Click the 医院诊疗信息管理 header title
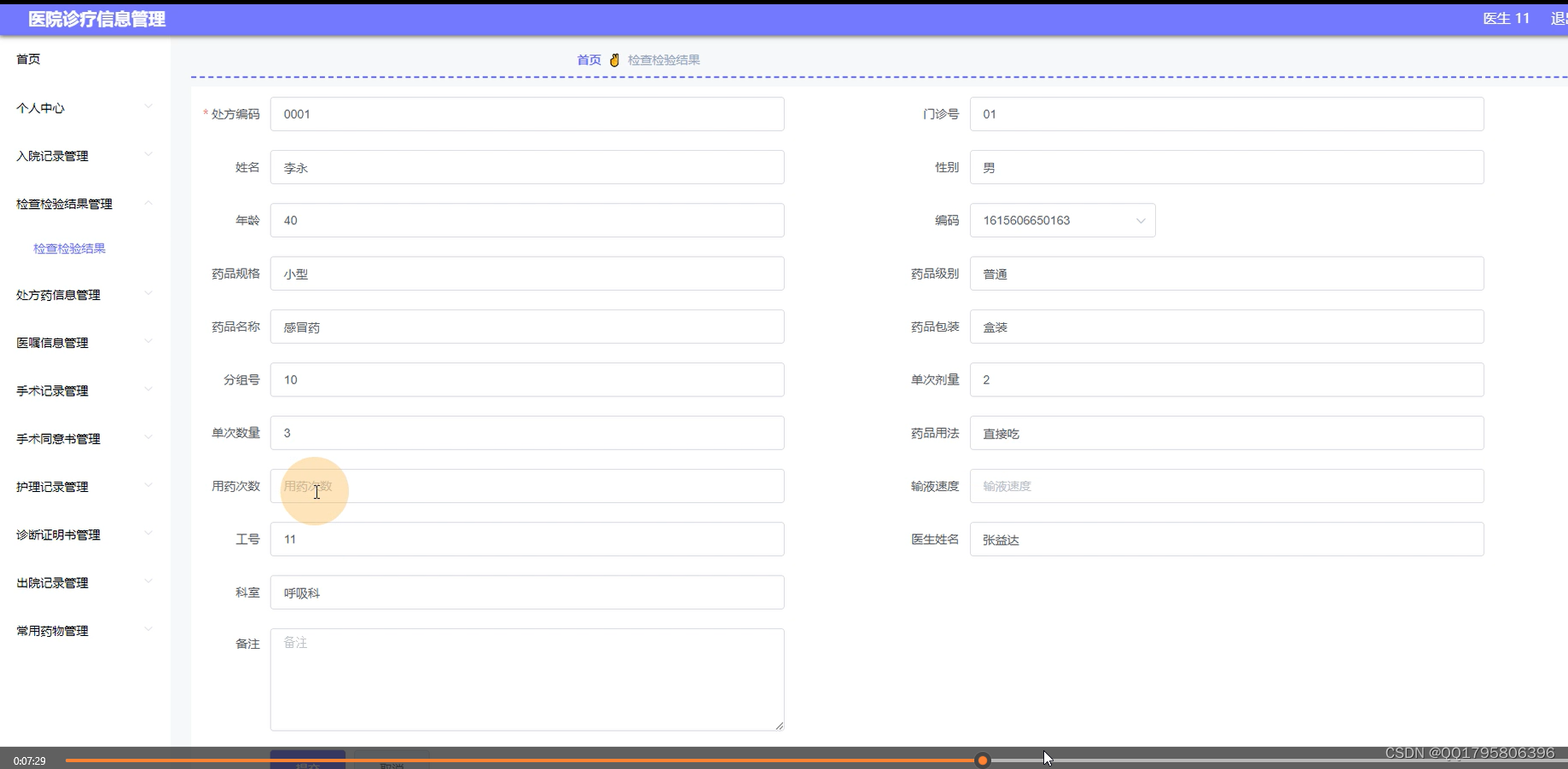The height and width of the screenshot is (769, 1568). [x=96, y=19]
